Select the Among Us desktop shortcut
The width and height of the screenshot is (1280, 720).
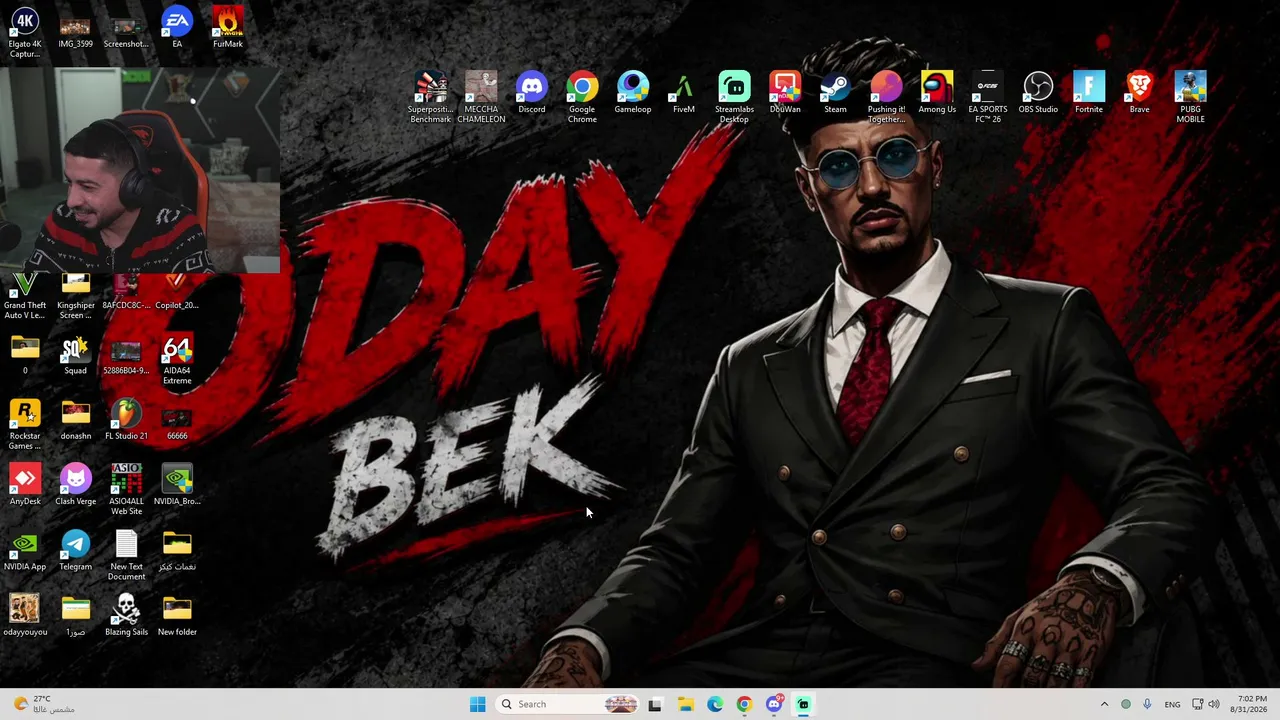(x=937, y=92)
